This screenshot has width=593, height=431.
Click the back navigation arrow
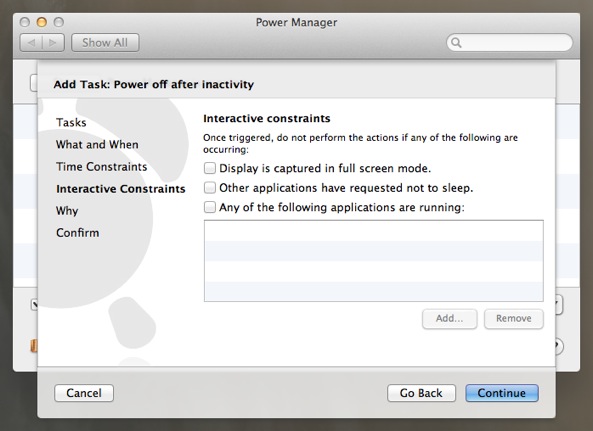point(31,43)
